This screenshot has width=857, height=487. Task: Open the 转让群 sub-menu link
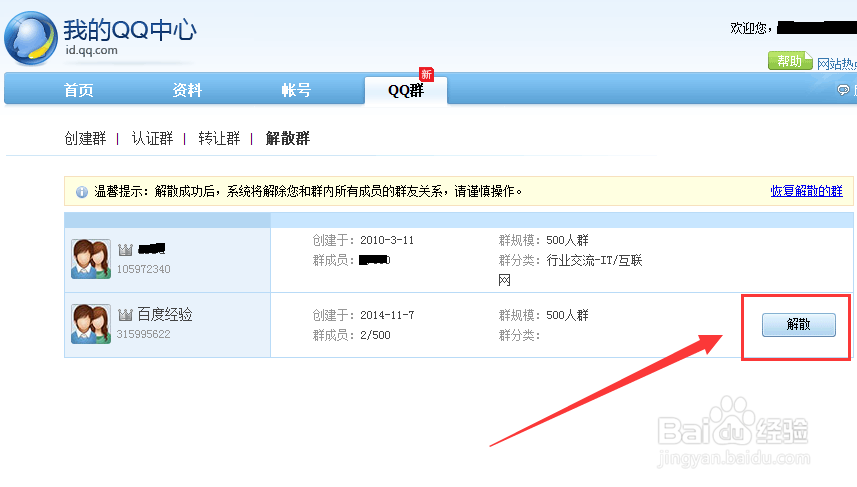tap(219, 138)
